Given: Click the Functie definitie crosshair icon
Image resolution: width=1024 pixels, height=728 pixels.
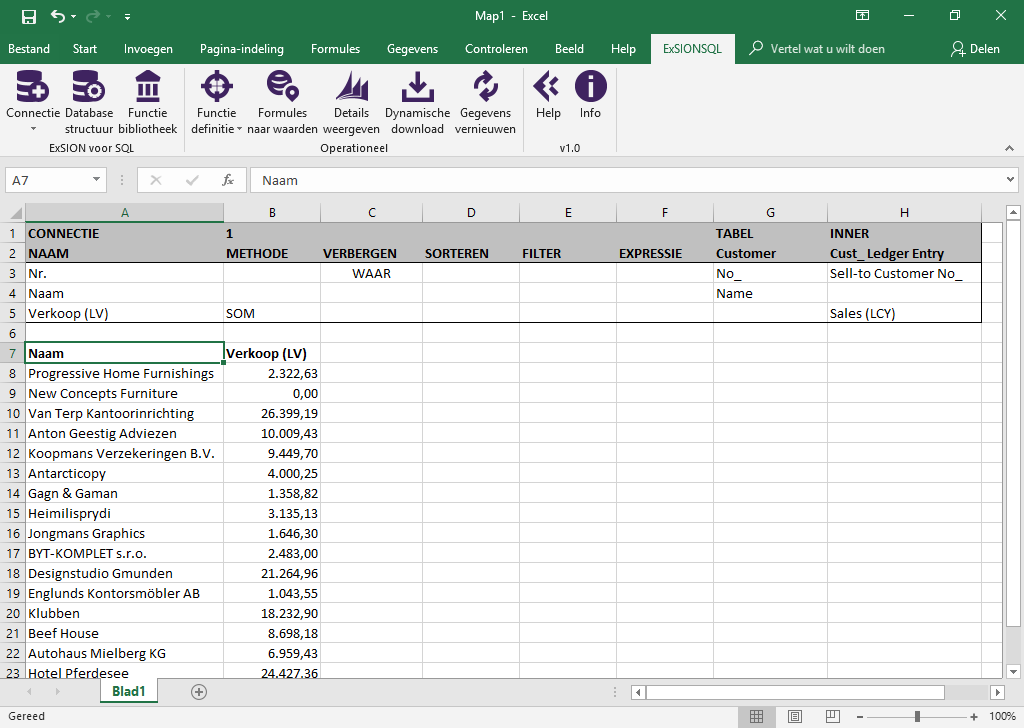Looking at the screenshot, I should click(x=217, y=87).
